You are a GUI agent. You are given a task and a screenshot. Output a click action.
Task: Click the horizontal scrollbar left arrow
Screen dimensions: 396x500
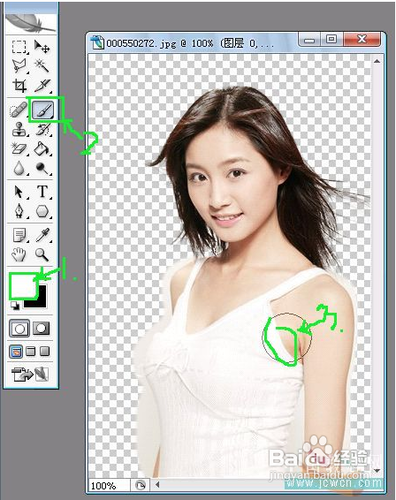click(x=157, y=485)
